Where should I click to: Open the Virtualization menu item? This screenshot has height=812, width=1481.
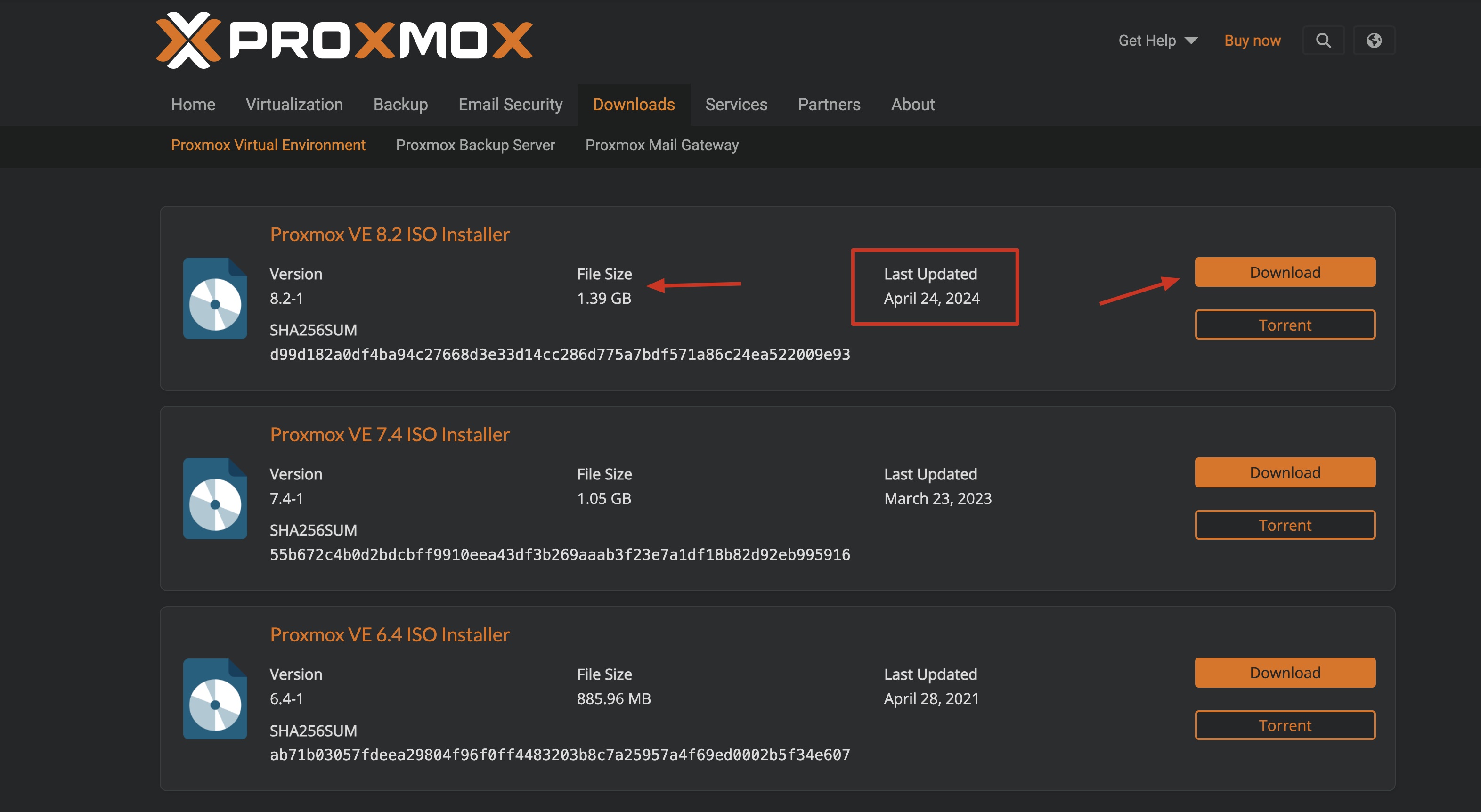[294, 104]
